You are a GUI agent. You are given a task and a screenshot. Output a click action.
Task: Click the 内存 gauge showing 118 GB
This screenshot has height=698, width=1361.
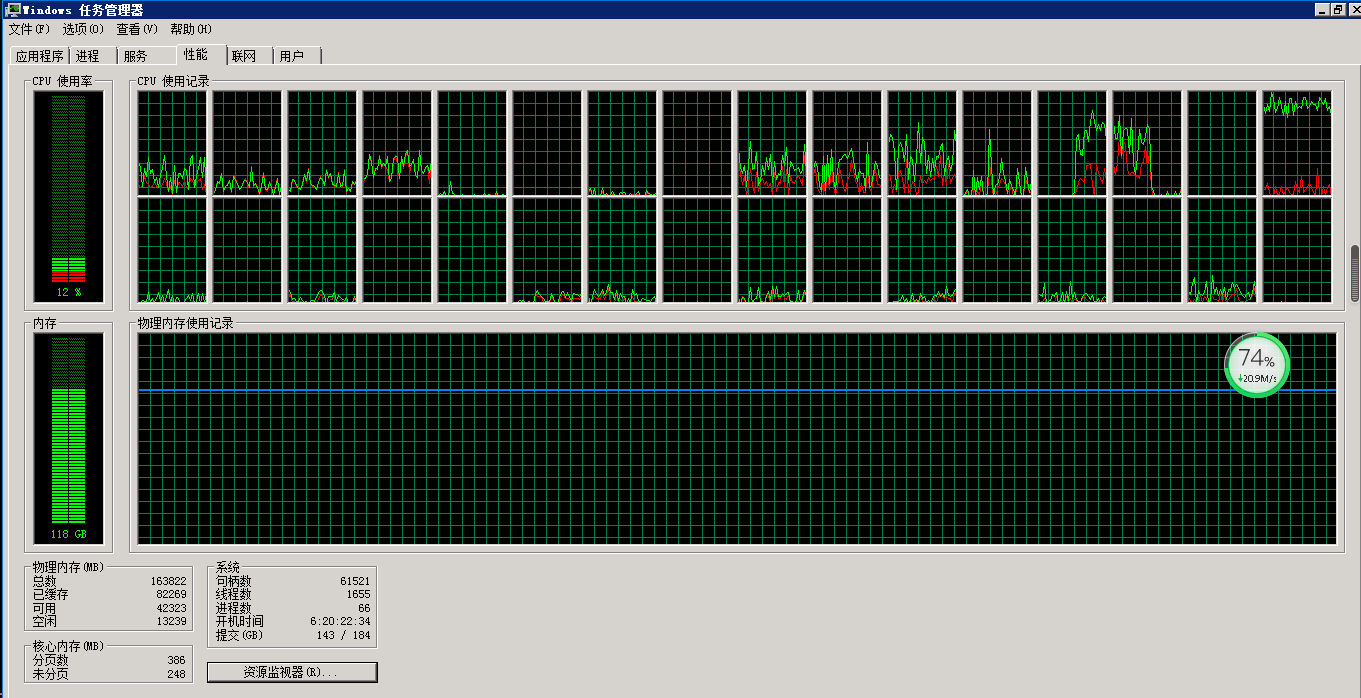(68, 436)
